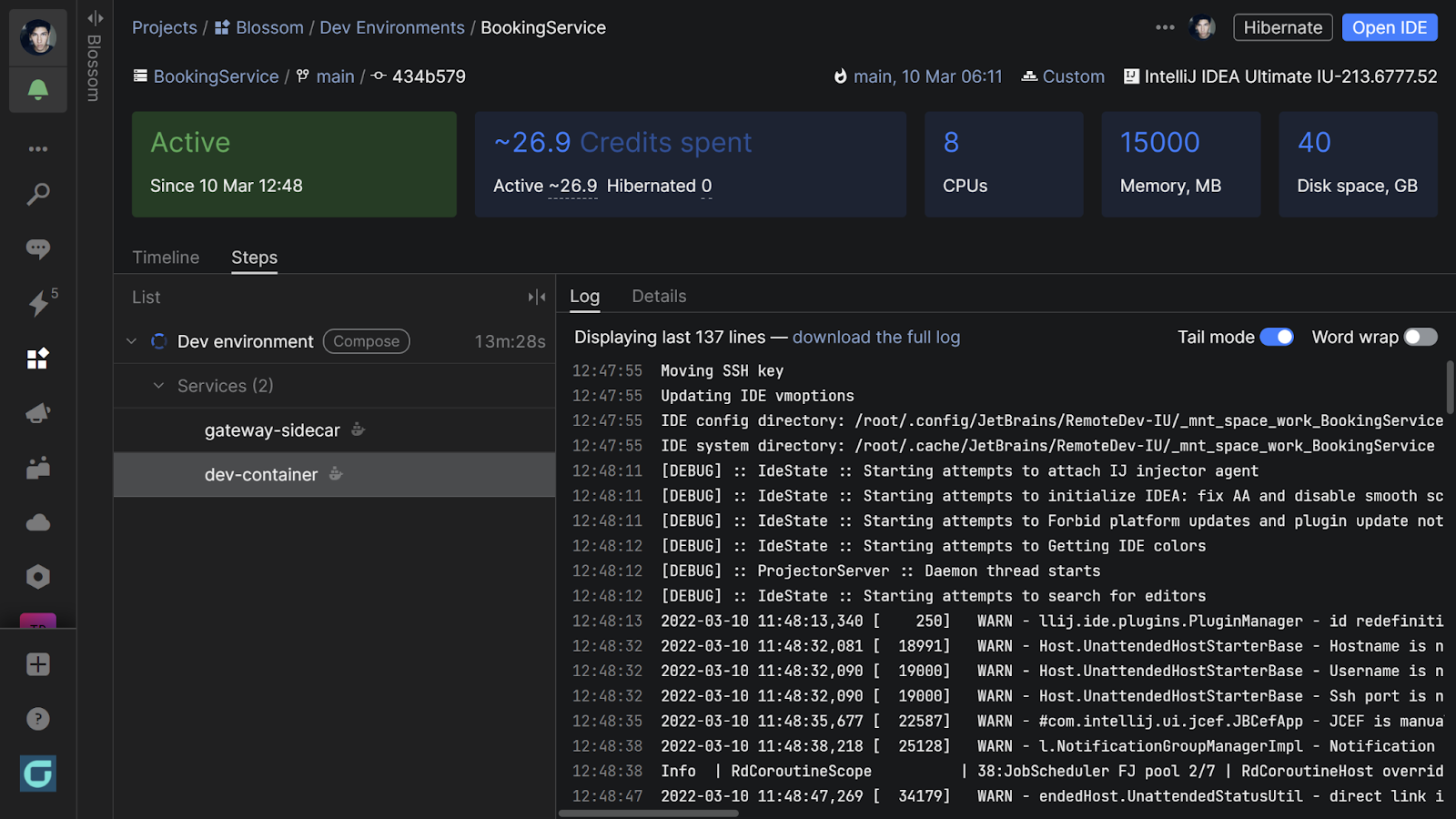Open the megaphone blog icon
Viewport: 1456px width, 819px height.
point(38,413)
